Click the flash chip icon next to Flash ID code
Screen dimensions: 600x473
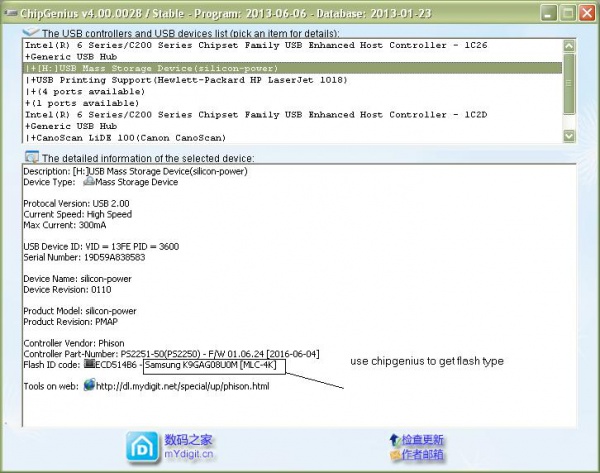click(89, 364)
